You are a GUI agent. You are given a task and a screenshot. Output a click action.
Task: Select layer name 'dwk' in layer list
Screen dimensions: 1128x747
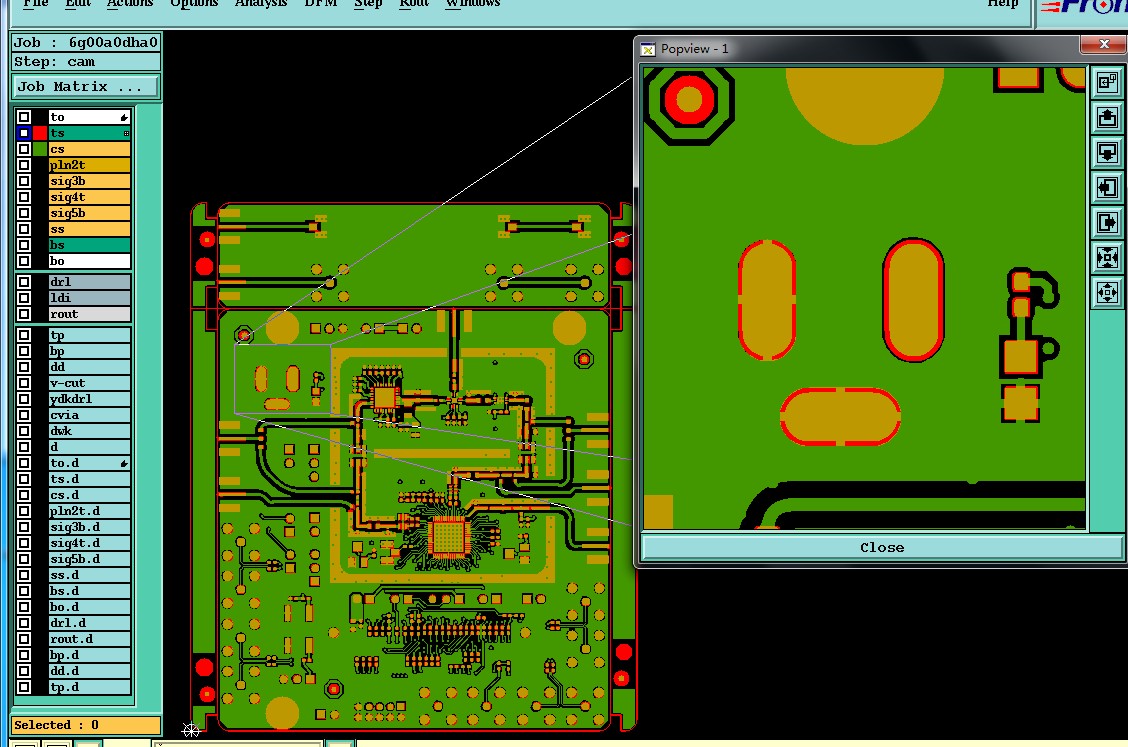pyautogui.click(x=89, y=431)
